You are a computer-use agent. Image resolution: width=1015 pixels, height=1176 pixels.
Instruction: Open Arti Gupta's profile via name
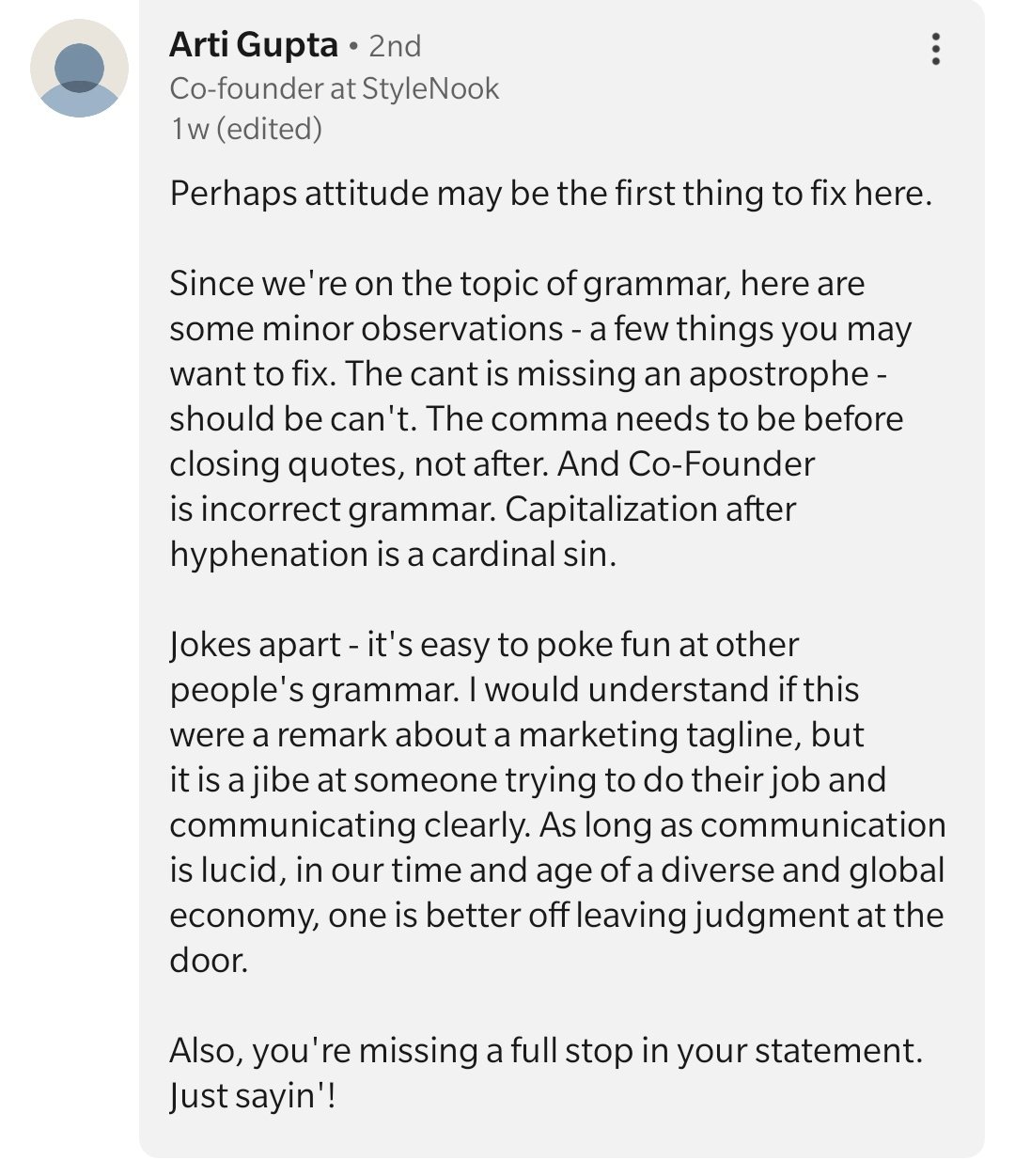tap(254, 45)
